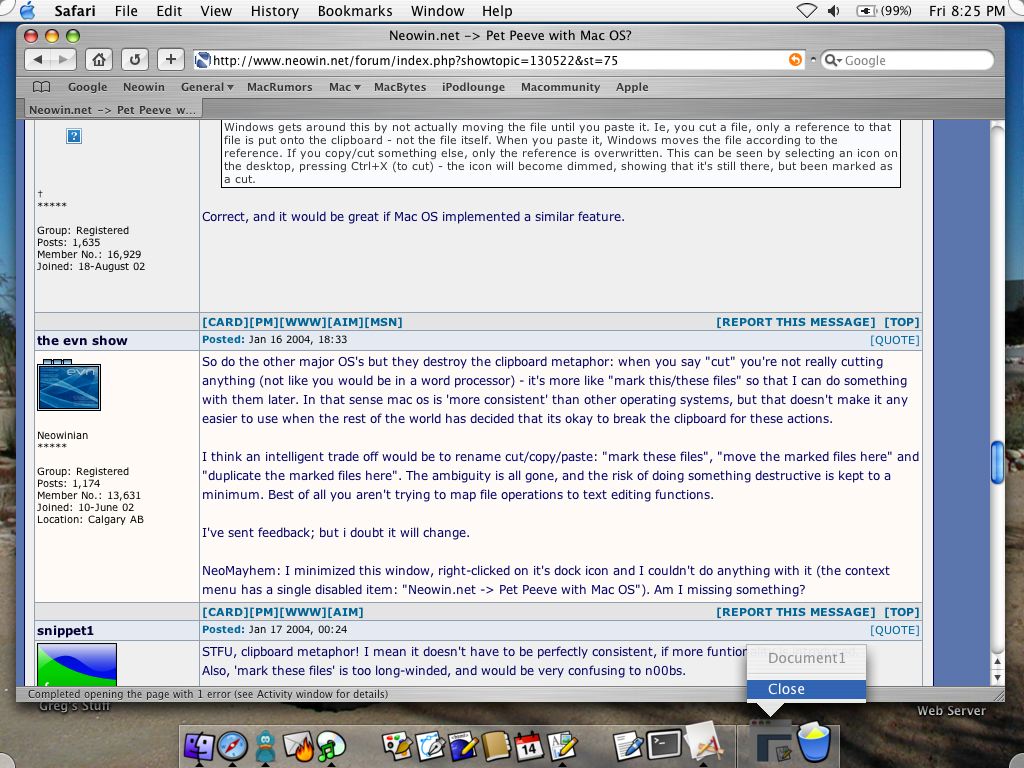Launch the pen nib drawing app in Dock
This screenshot has width=1024, height=768.
pos(430,746)
